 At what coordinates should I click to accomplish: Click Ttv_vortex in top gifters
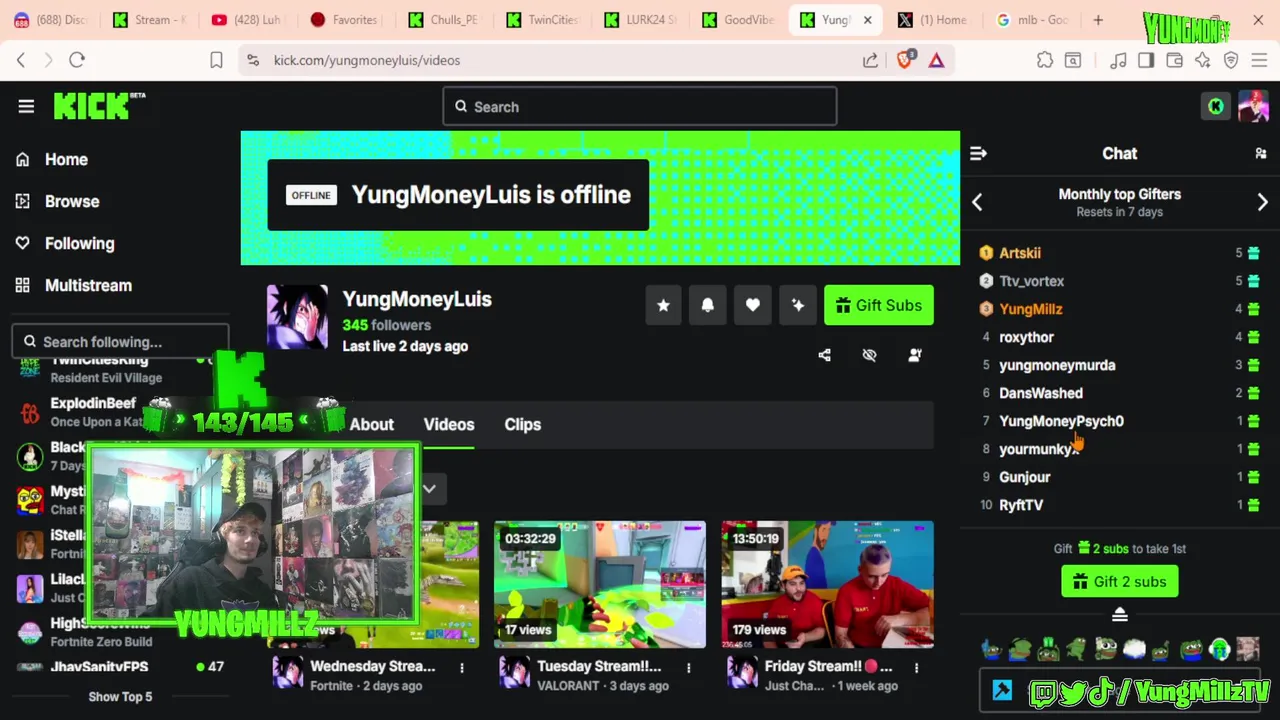pos(1031,281)
